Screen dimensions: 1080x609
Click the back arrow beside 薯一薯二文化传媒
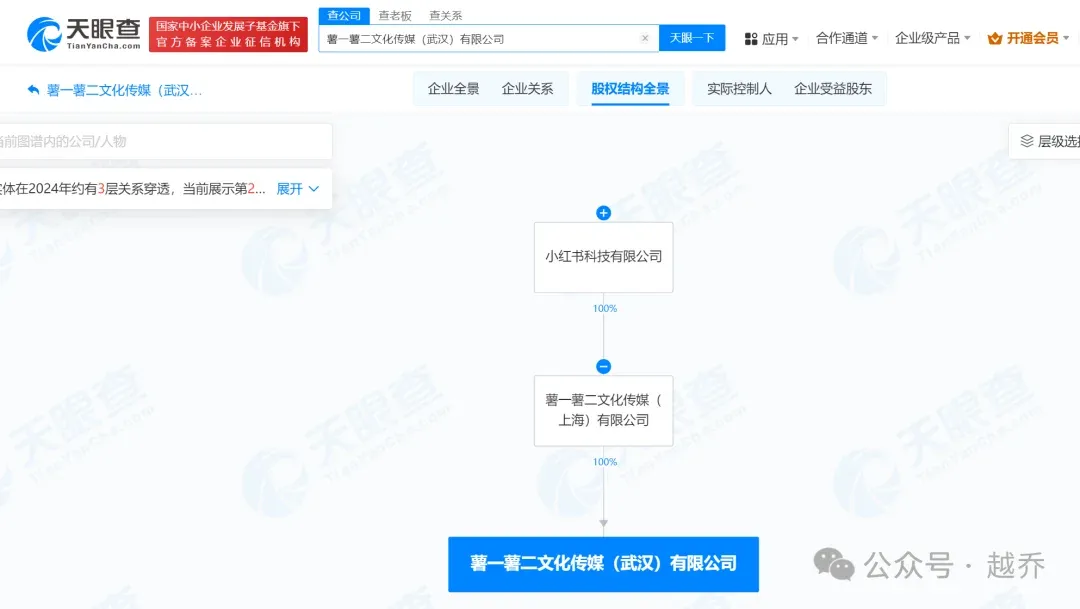coord(33,90)
